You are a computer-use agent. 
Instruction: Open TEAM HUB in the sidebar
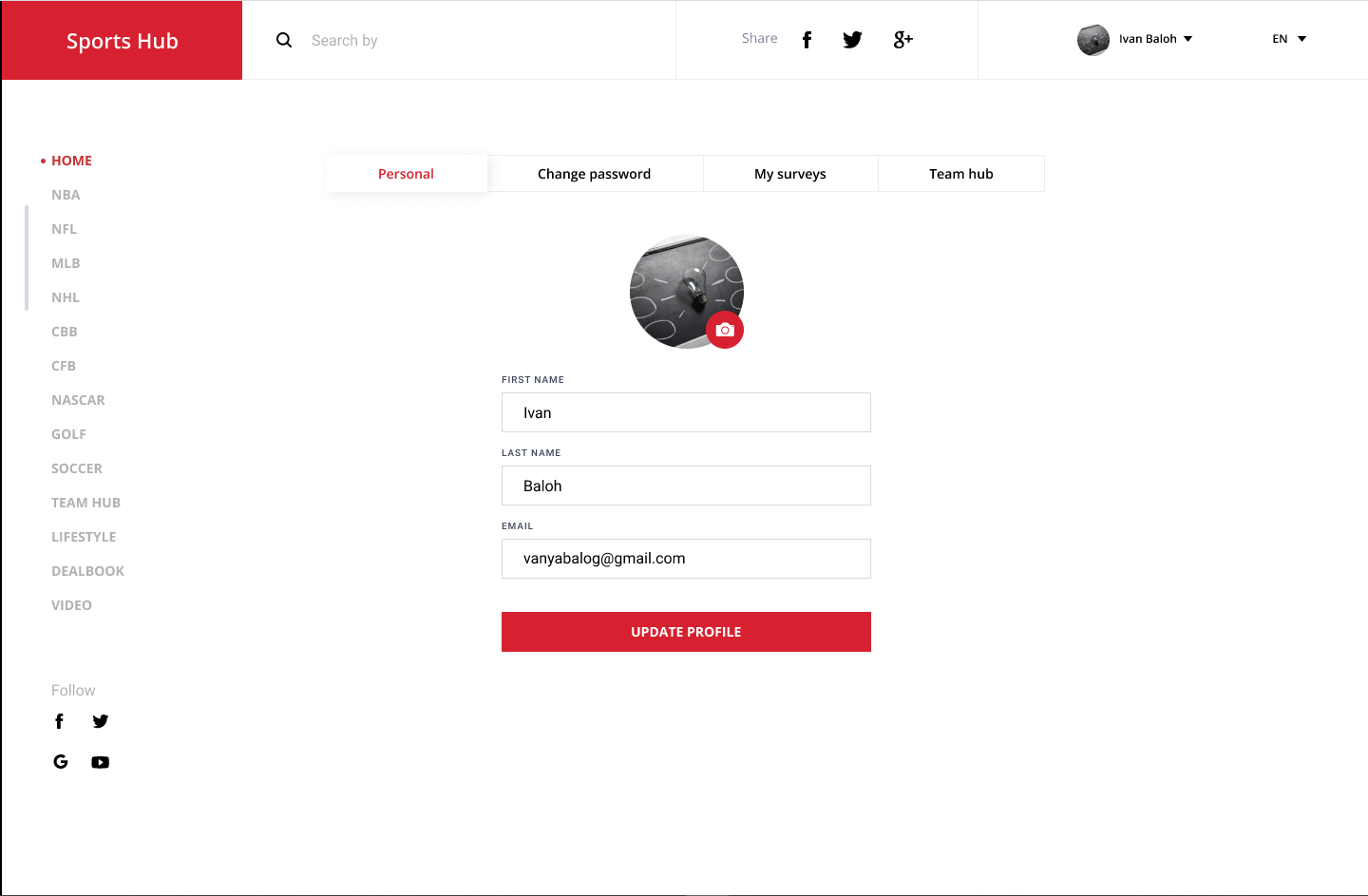tap(85, 503)
